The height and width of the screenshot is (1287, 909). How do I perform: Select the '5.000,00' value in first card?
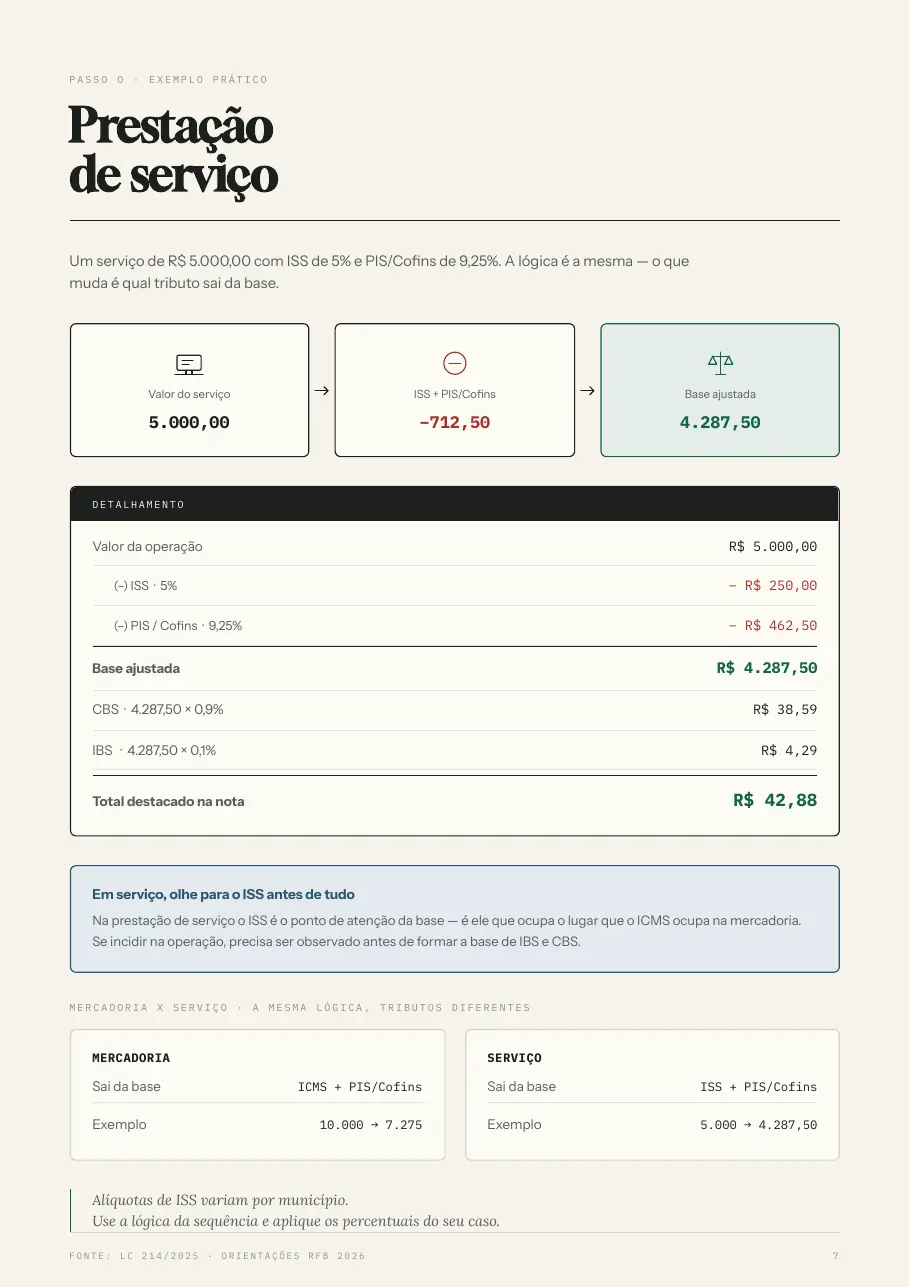point(189,423)
